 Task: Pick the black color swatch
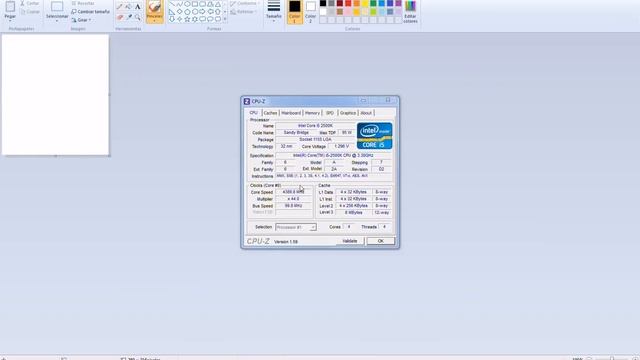(323, 3)
